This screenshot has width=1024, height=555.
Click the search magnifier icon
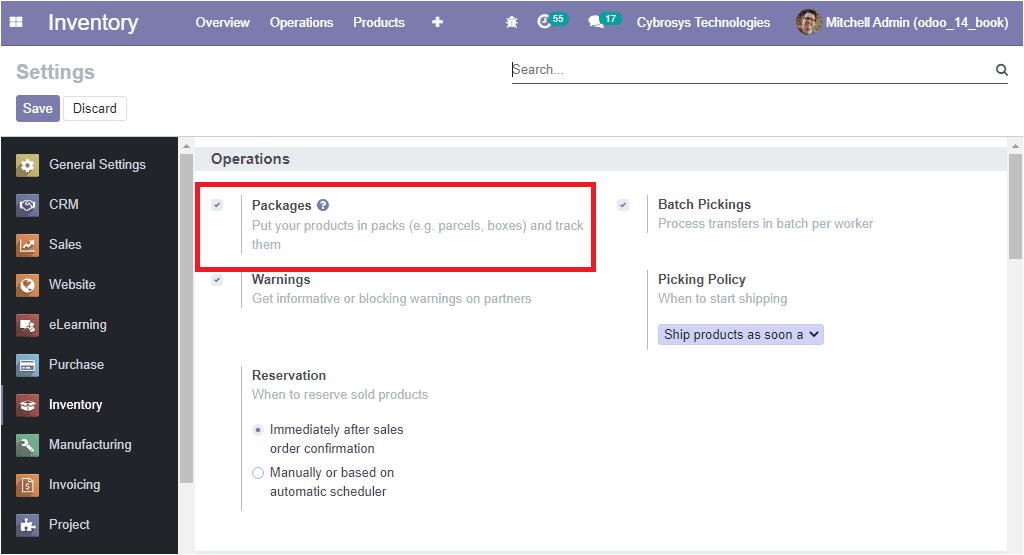click(1001, 70)
